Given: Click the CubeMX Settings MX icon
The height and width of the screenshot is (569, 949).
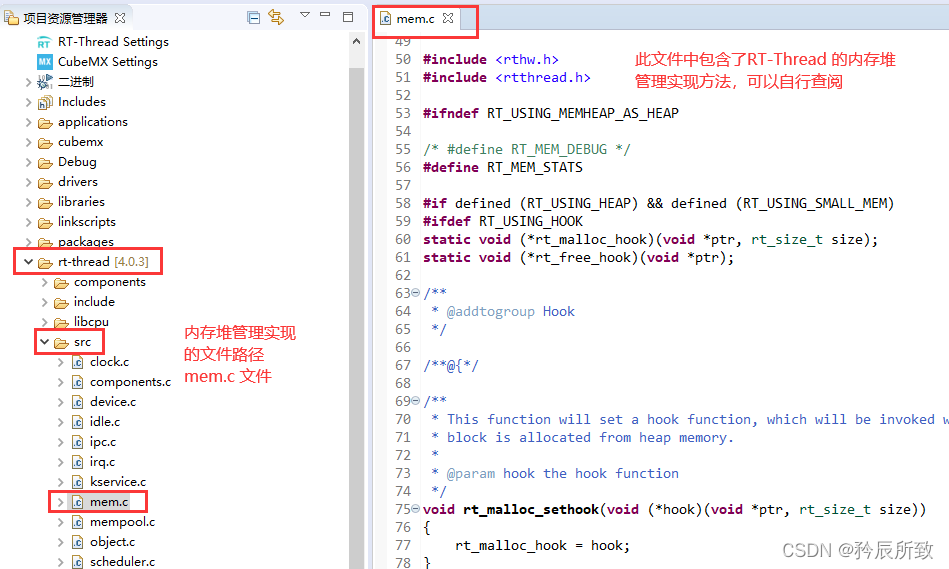Looking at the screenshot, I should (x=45, y=62).
